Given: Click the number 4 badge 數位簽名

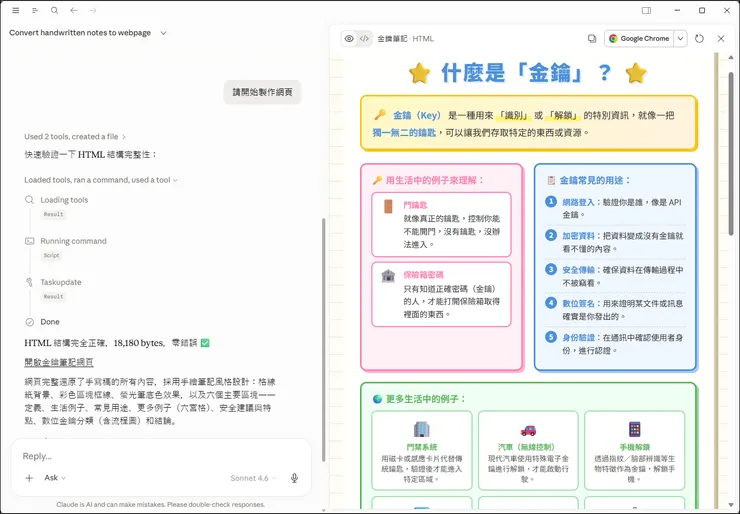Looking at the screenshot, I should pos(551,303).
